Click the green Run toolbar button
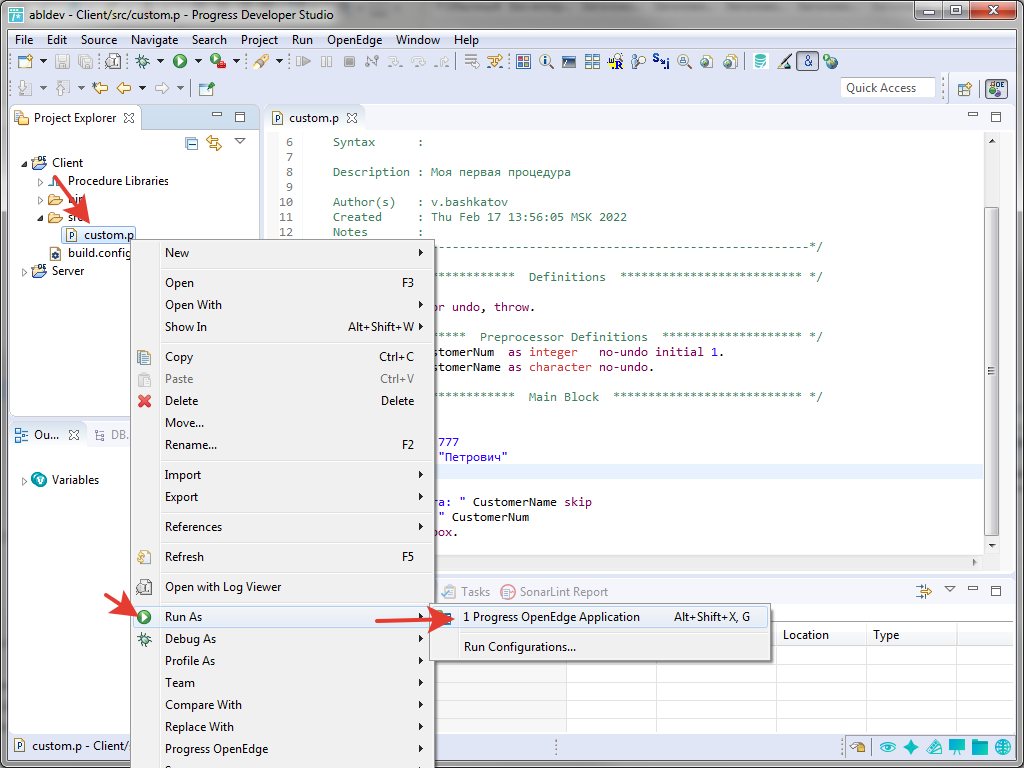This screenshot has width=1024, height=768. point(180,61)
